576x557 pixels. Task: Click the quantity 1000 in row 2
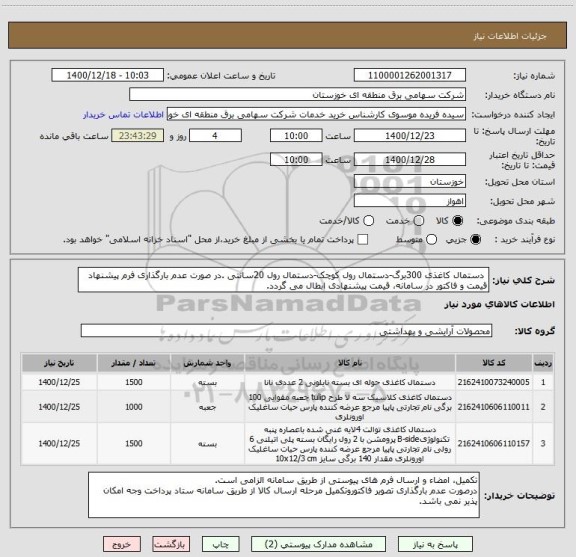pos(134,407)
